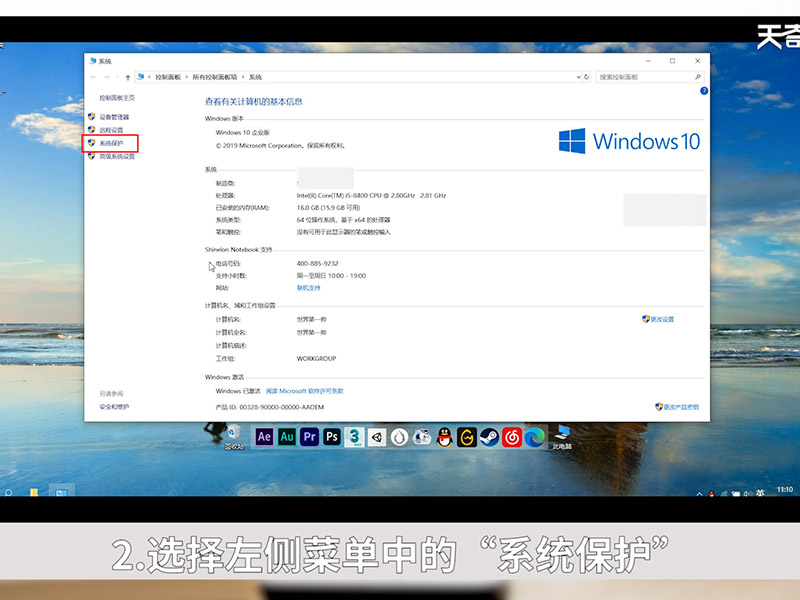Select control panel window taskbar button
Screen dimensions: 800x600
[x=61, y=492]
